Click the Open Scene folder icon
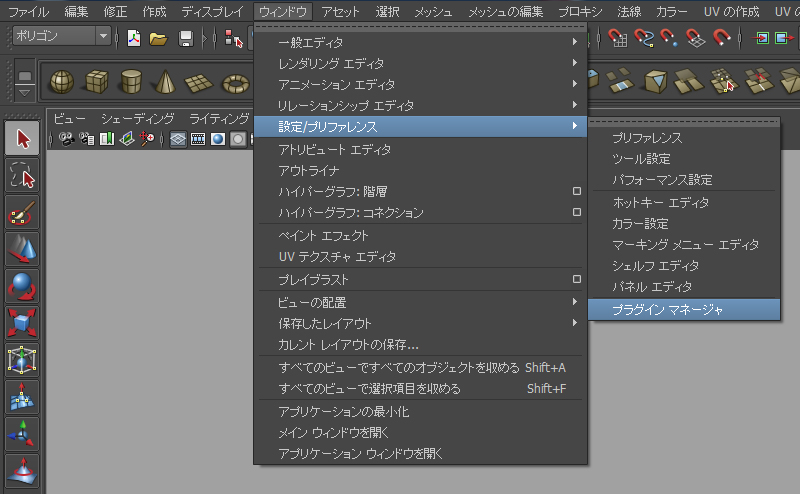 tap(158, 38)
